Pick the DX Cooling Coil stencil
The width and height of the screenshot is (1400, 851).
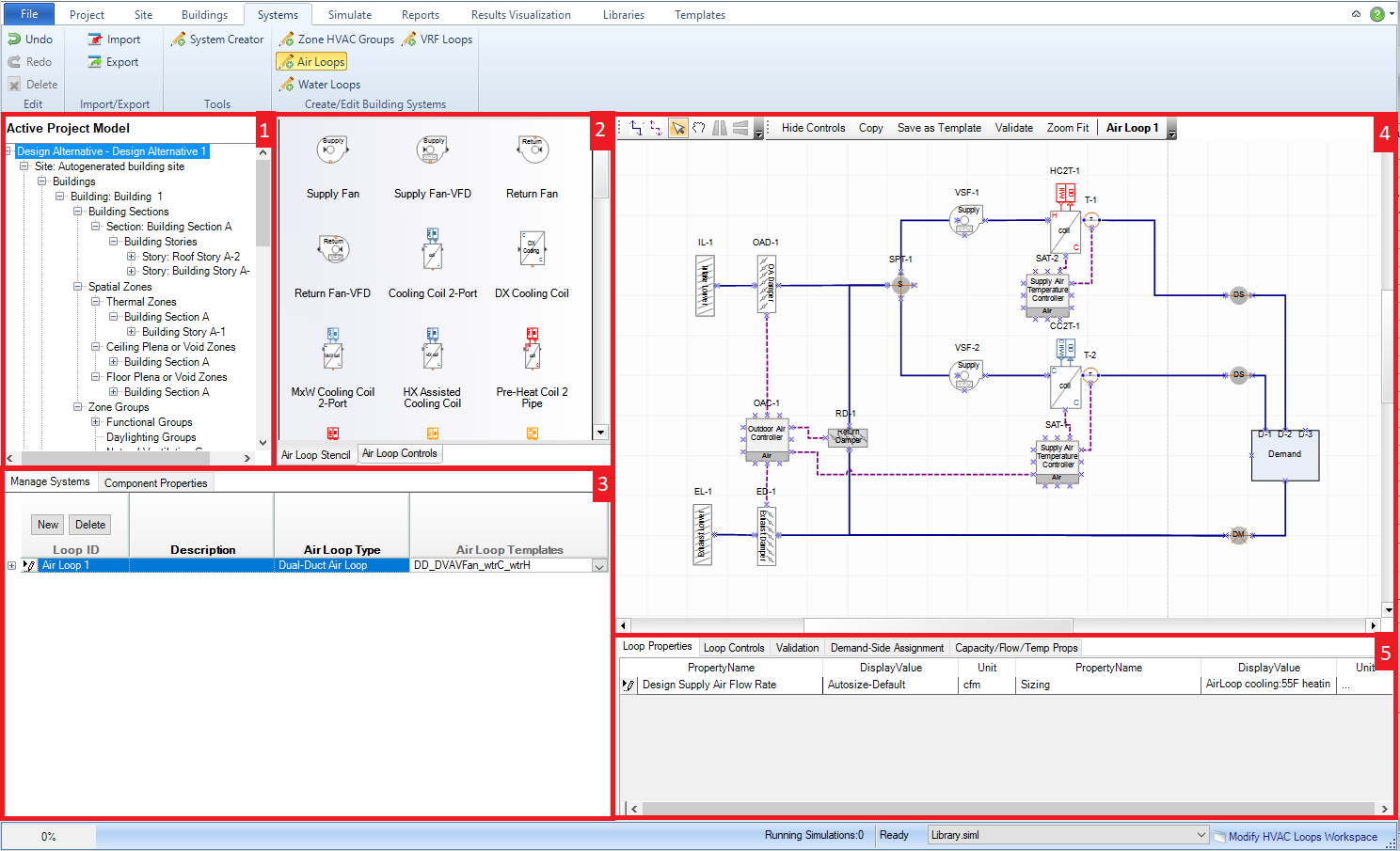[532, 249]
